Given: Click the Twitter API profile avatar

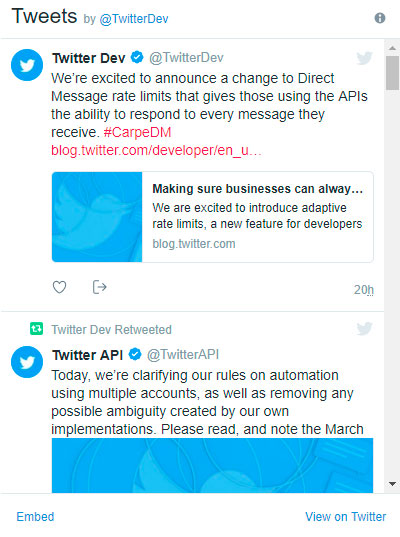Looking at the screenshot, I should 27,362.
